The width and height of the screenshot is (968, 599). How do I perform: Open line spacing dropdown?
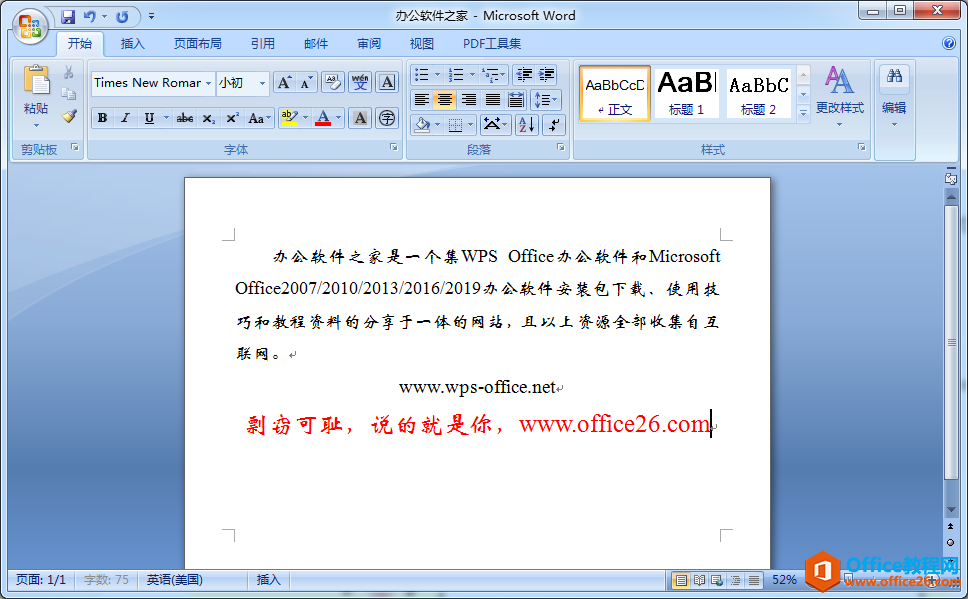(554, 99)
